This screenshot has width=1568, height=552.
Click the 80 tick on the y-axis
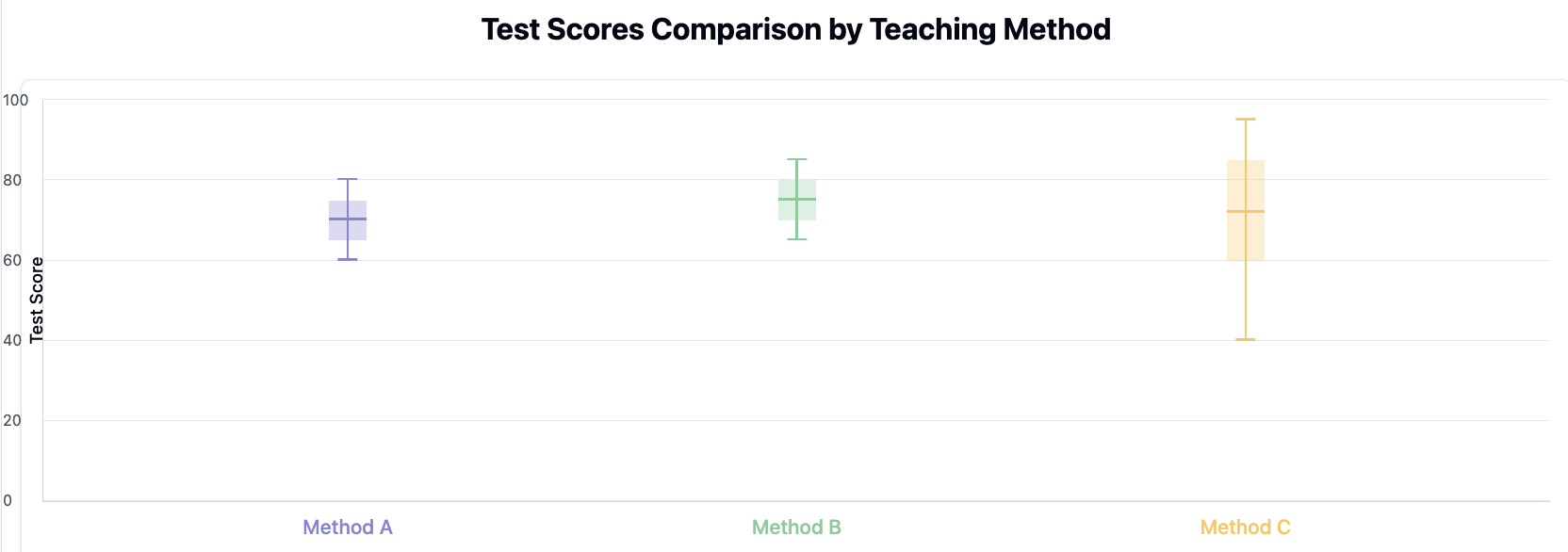12,180
